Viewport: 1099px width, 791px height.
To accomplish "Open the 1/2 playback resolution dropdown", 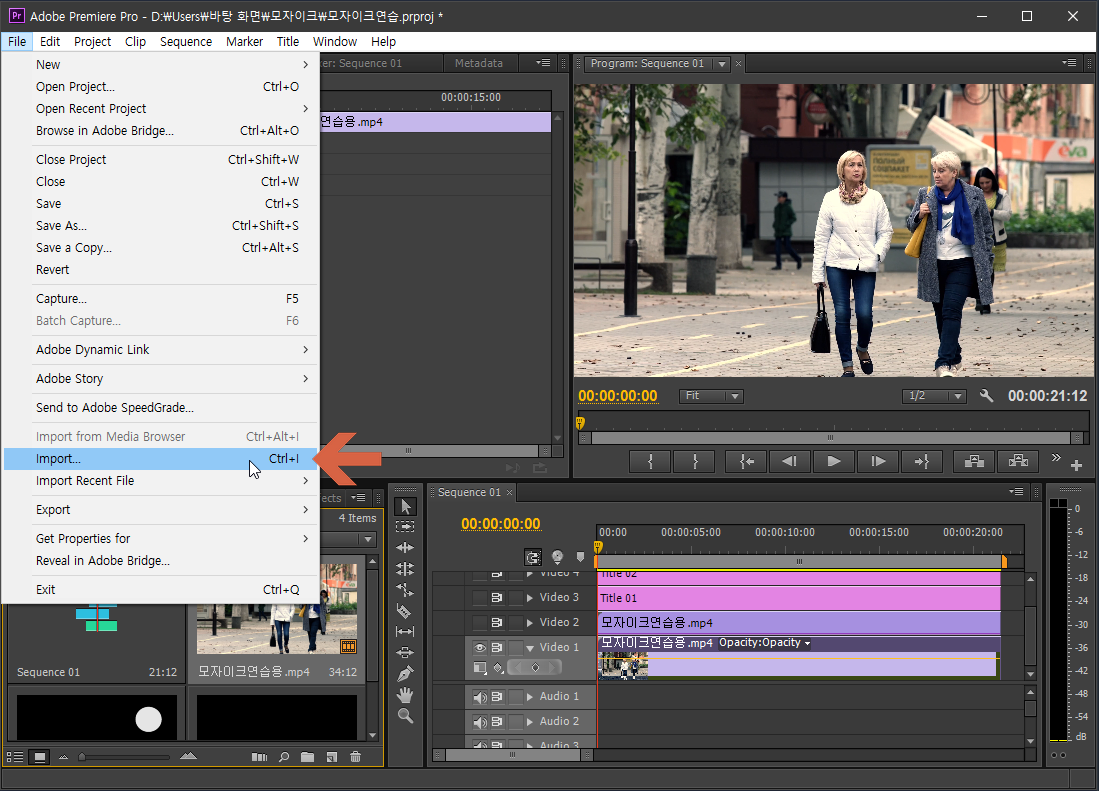I will tap(934, 396).
